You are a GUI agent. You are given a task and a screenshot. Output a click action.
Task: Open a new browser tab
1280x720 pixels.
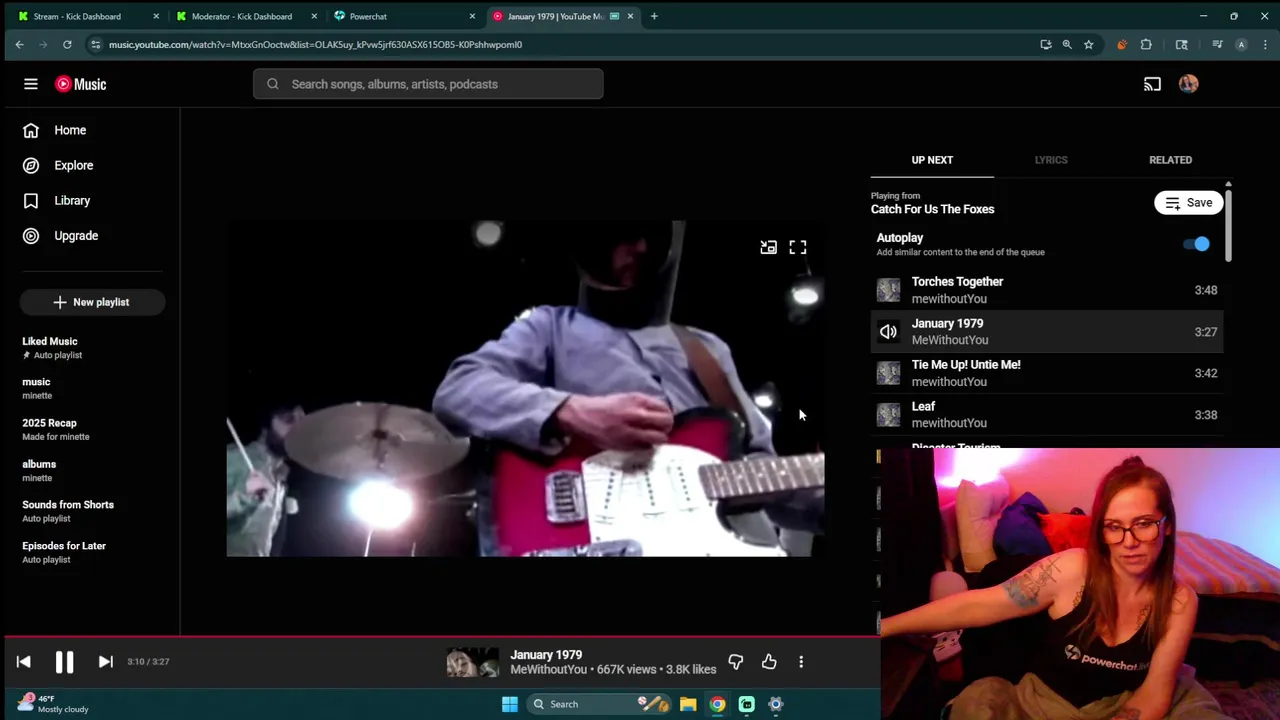point(654,16)
